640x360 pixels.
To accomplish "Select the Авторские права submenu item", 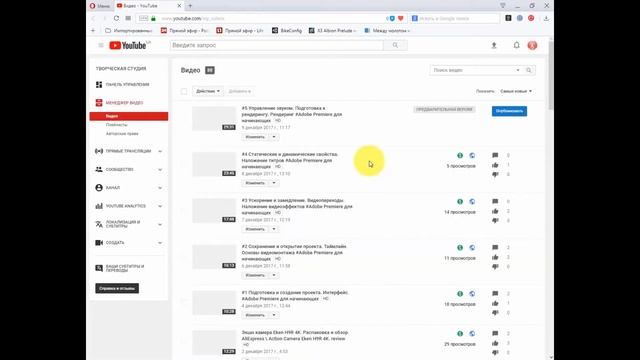I will 122,134.
